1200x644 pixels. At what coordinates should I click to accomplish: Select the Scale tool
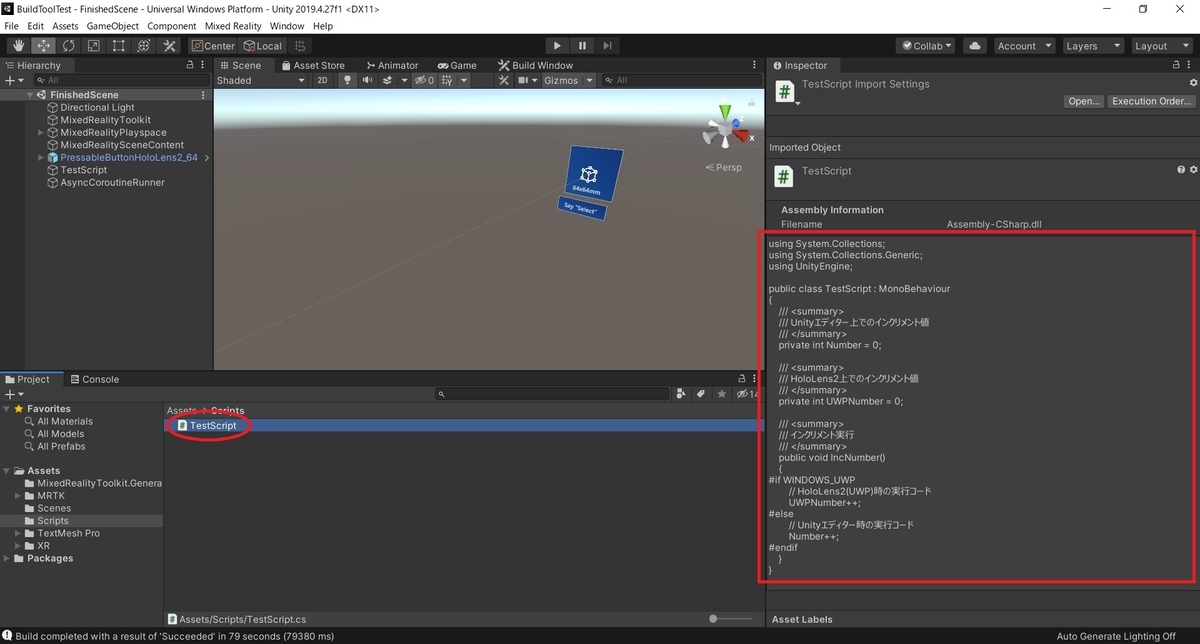tap(93, 46)
